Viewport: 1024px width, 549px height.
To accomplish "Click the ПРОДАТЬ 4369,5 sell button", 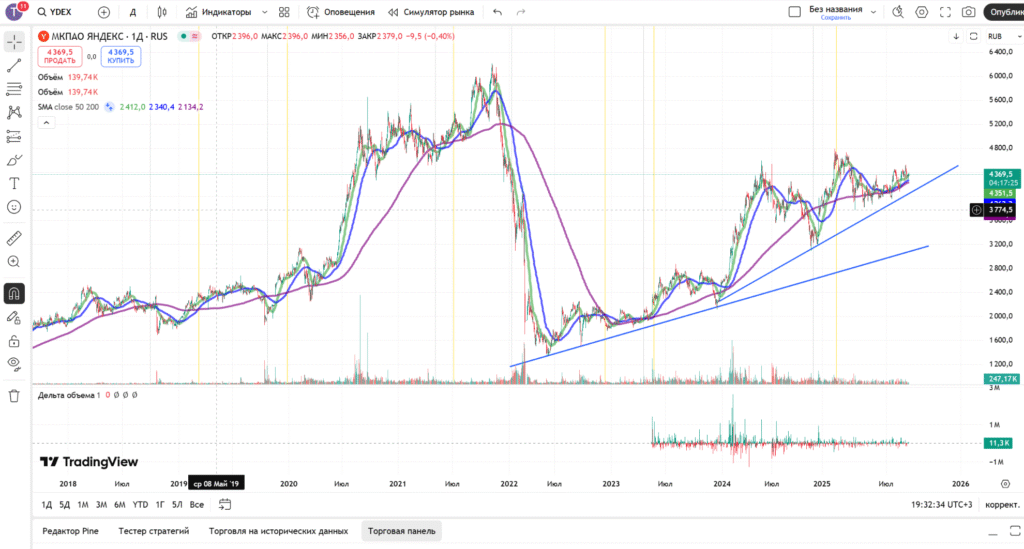I will coord(59,56).
